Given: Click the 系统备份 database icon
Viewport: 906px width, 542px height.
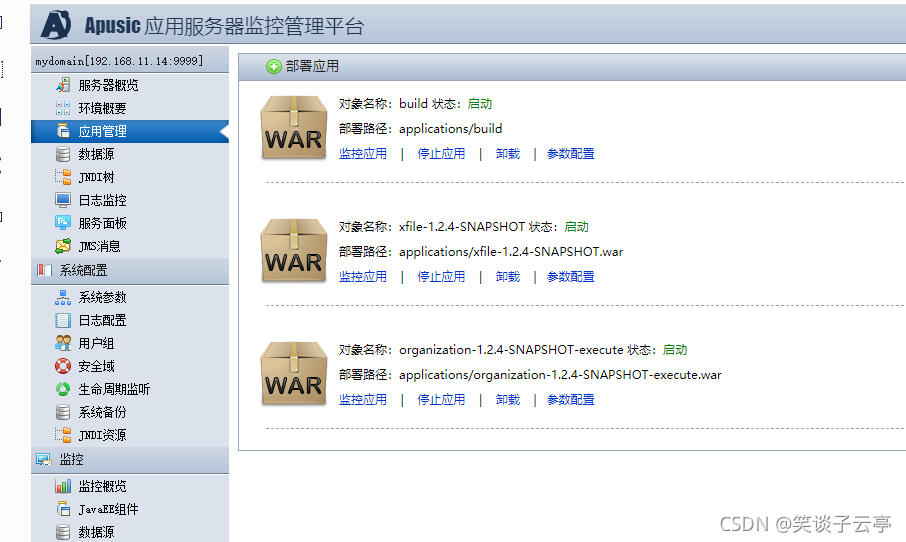Looking at the screenshot, I should tap(63, 412).
